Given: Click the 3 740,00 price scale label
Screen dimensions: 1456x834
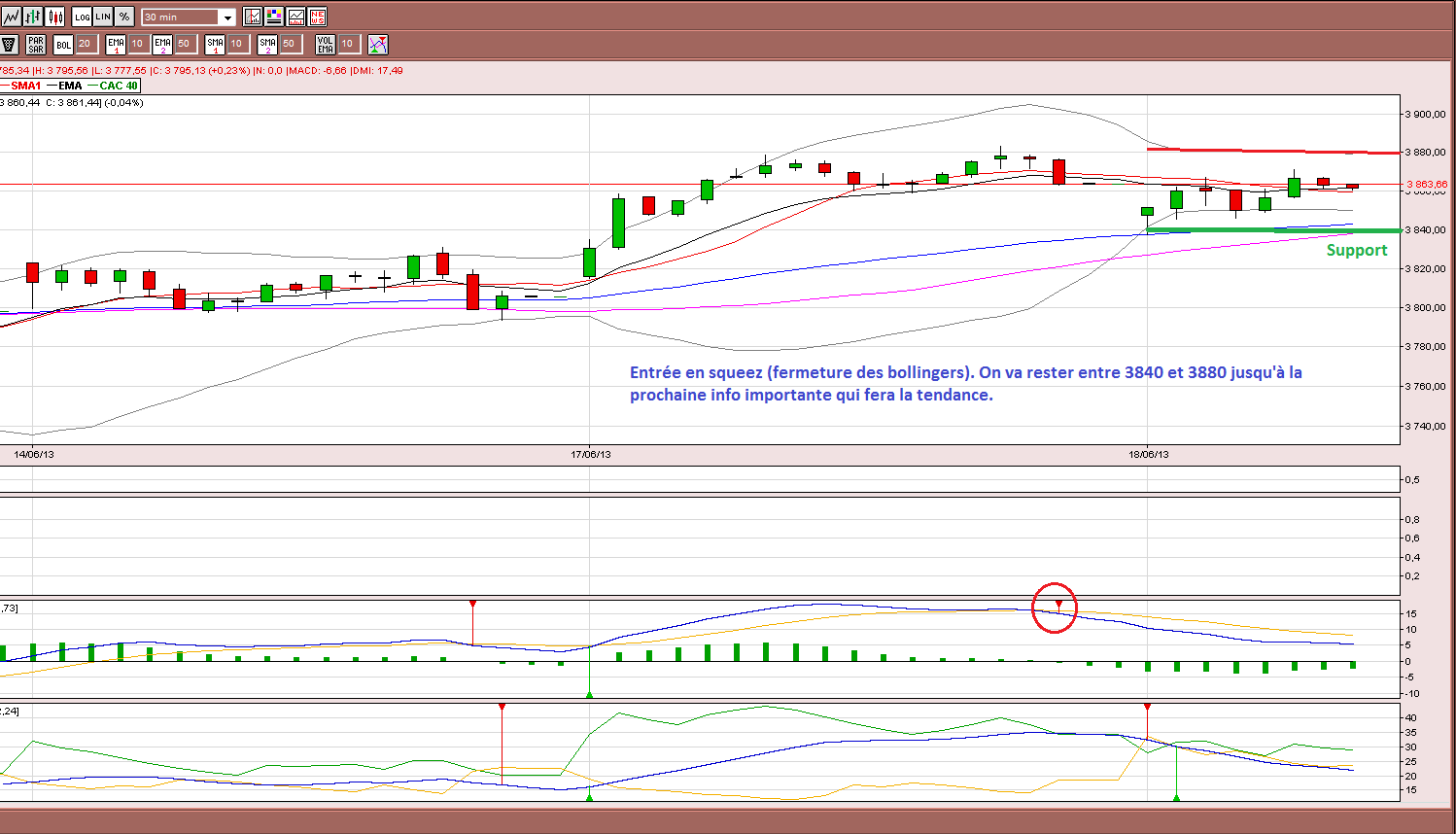Looking at the screenshot, I should [x=1426, y=426].
